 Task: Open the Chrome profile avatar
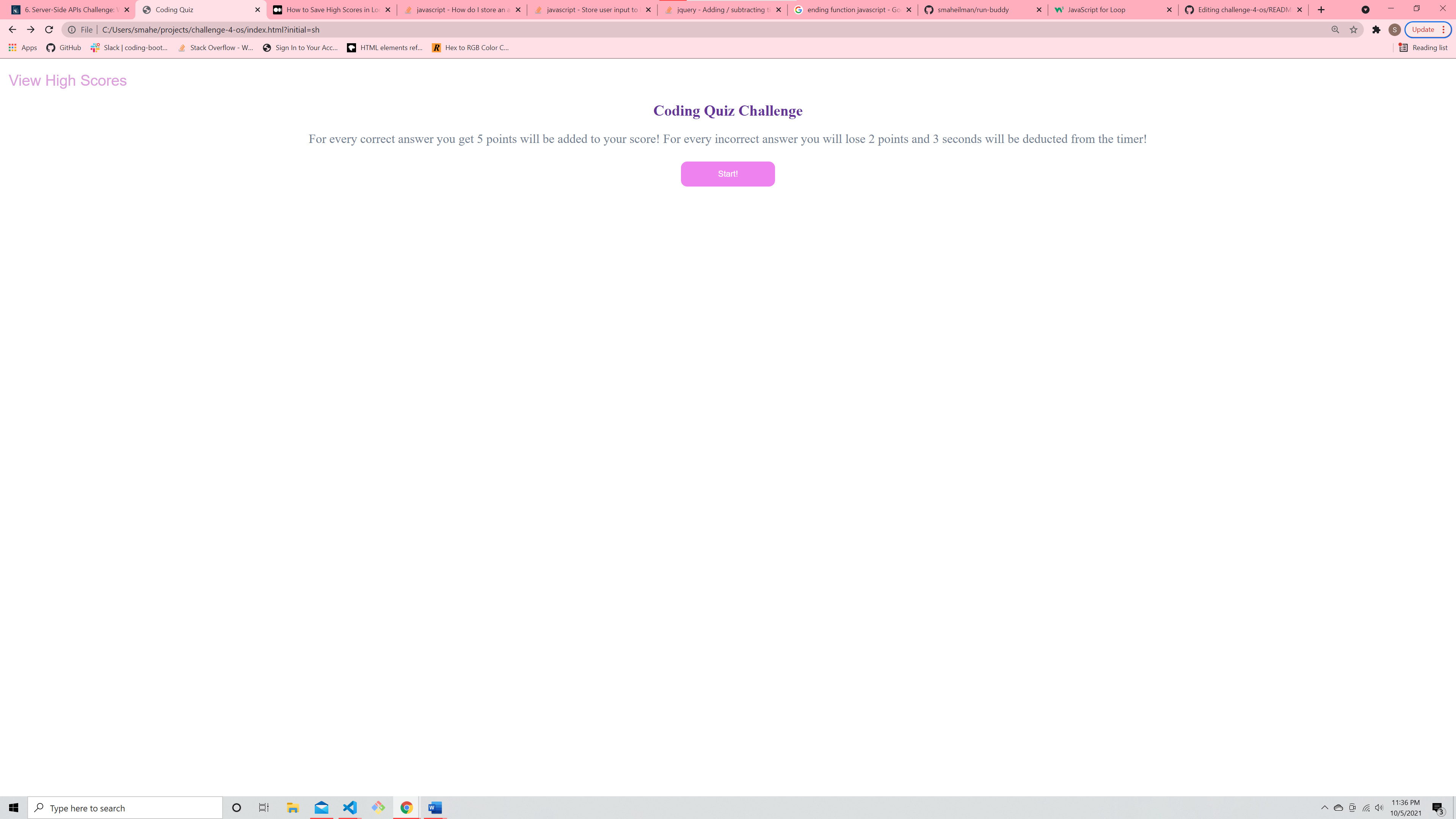coord(1395,30)
